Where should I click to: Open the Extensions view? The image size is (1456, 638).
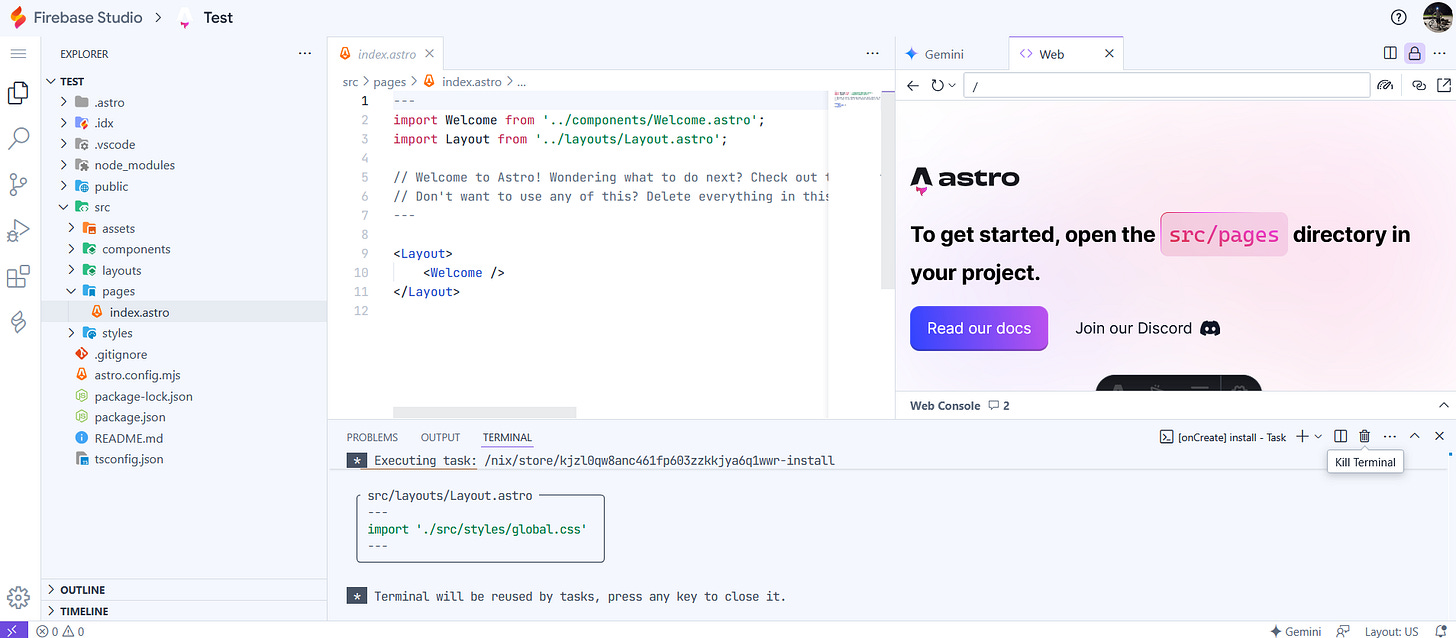click(18, 276)
